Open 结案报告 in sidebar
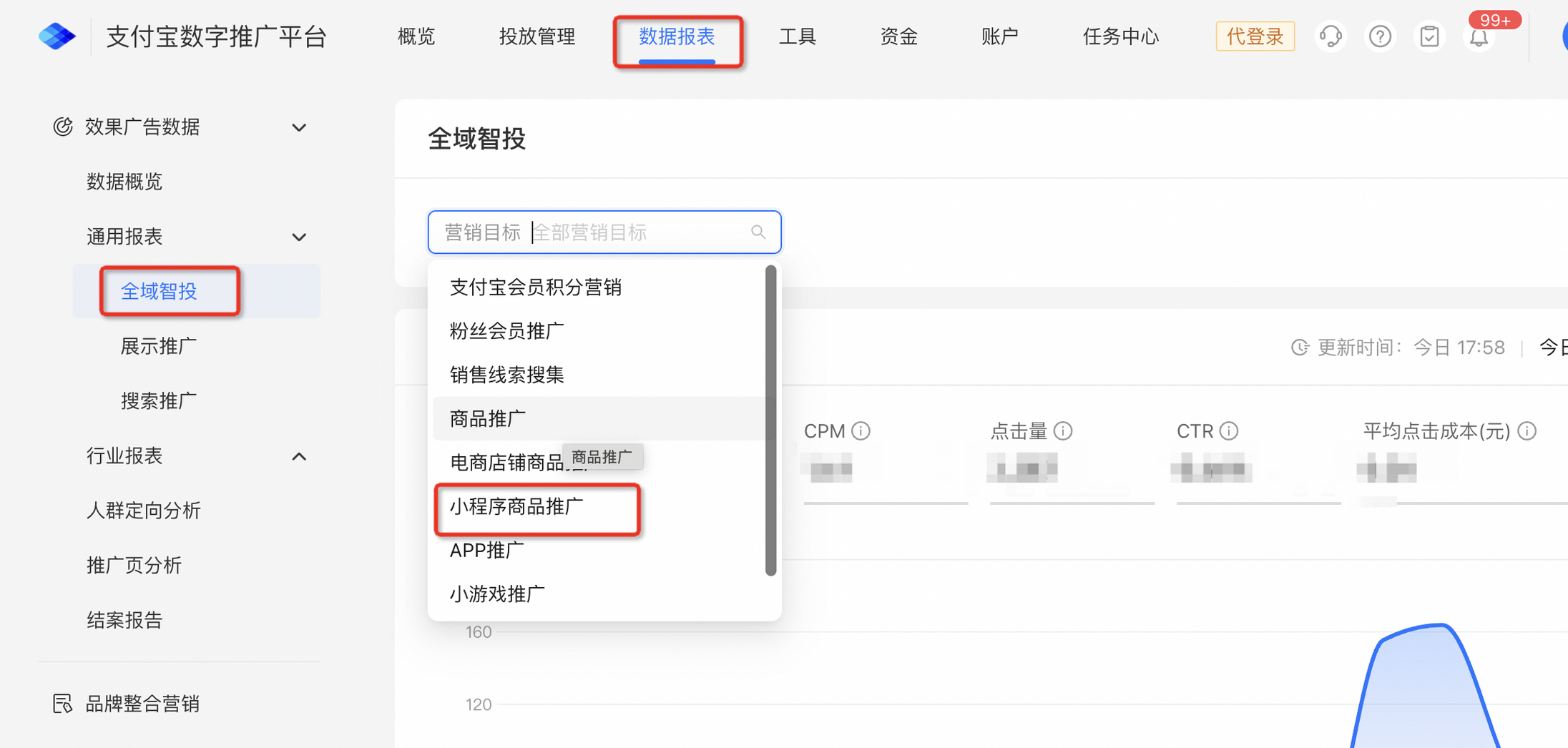Screen dimensions: 1568x748 124,620
